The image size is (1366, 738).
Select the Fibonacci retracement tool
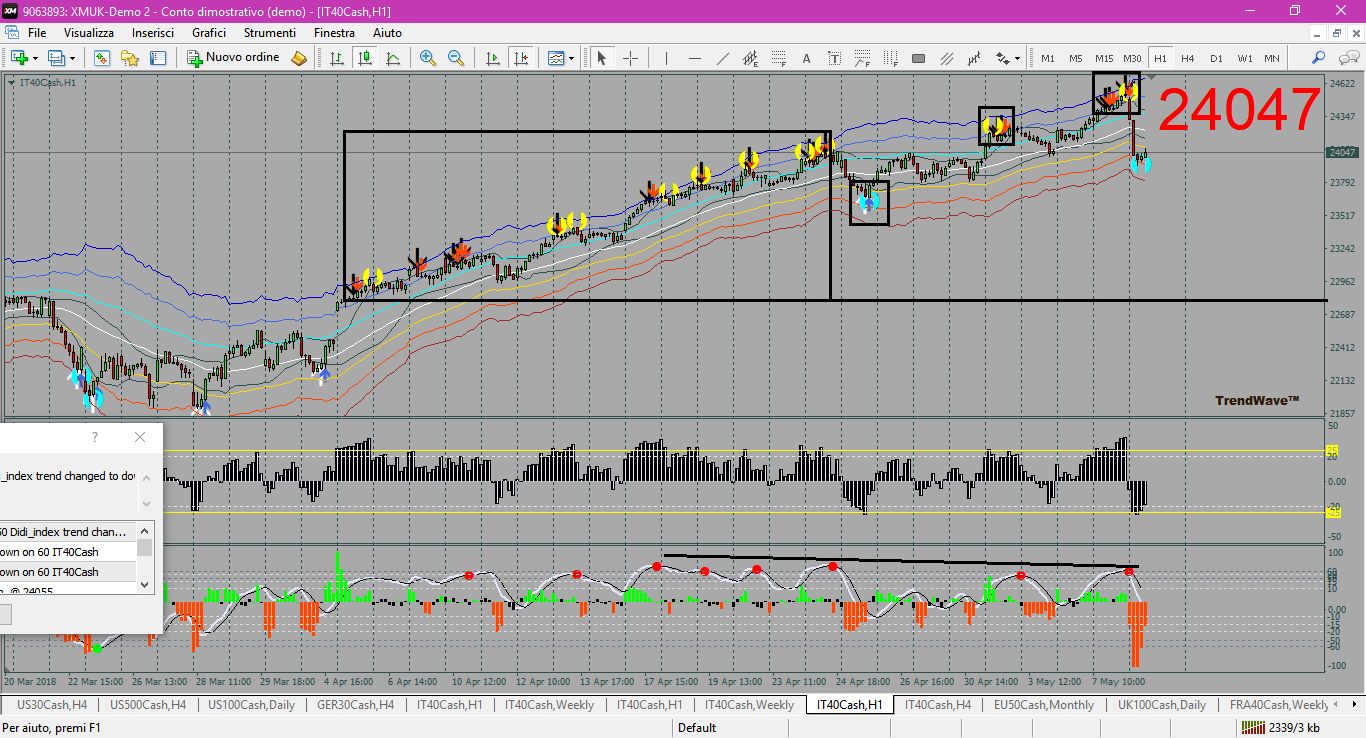coord(777,58)
